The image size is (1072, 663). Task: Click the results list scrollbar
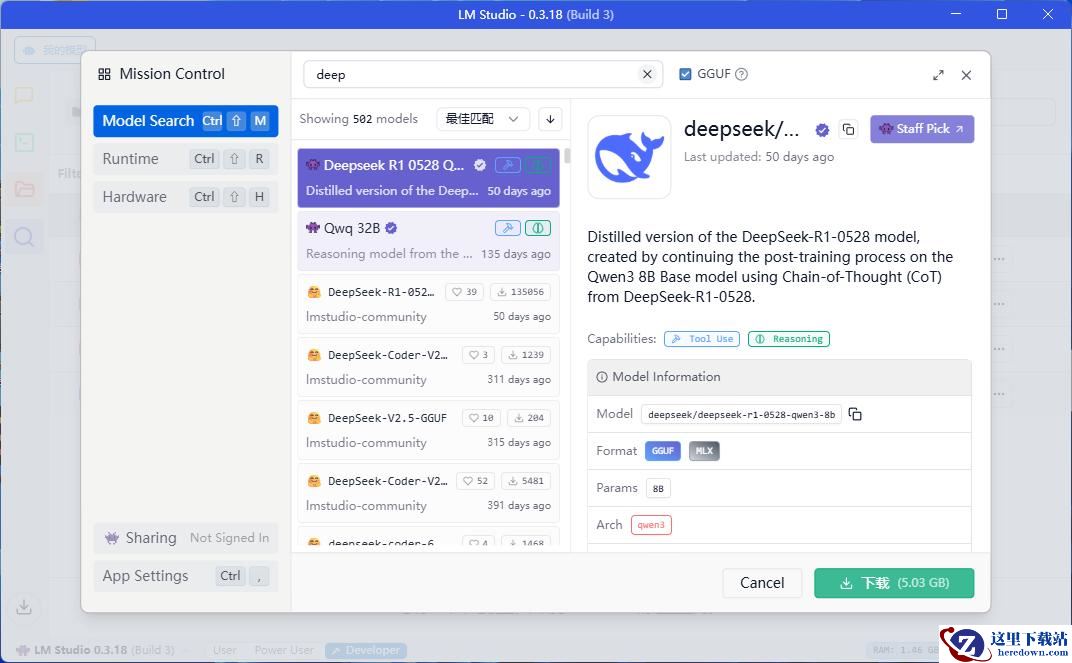point(567,157)
